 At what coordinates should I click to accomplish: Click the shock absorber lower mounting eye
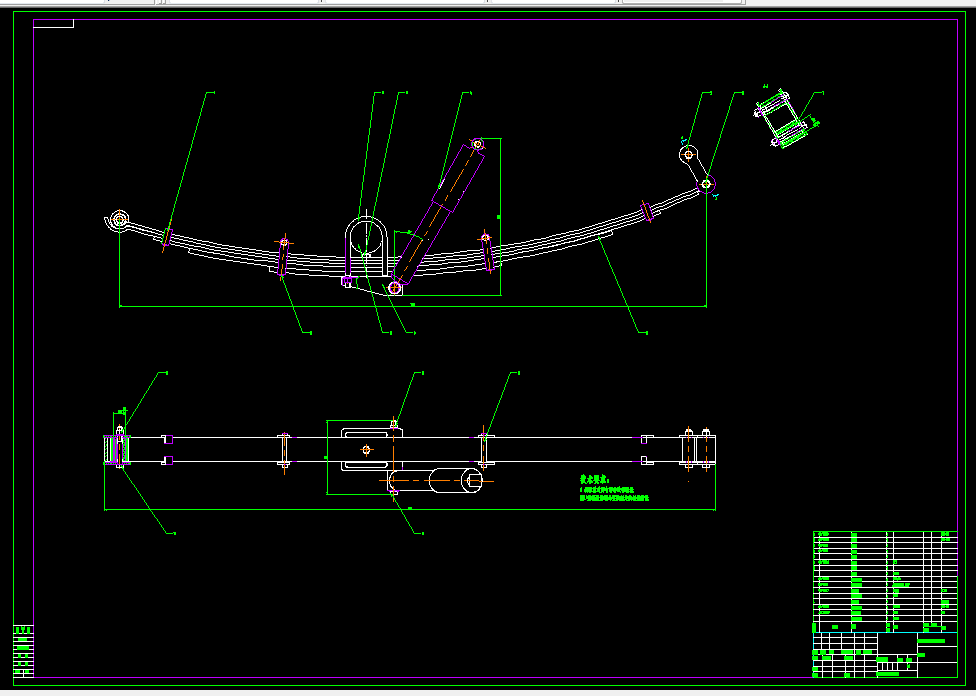(395, 287)
